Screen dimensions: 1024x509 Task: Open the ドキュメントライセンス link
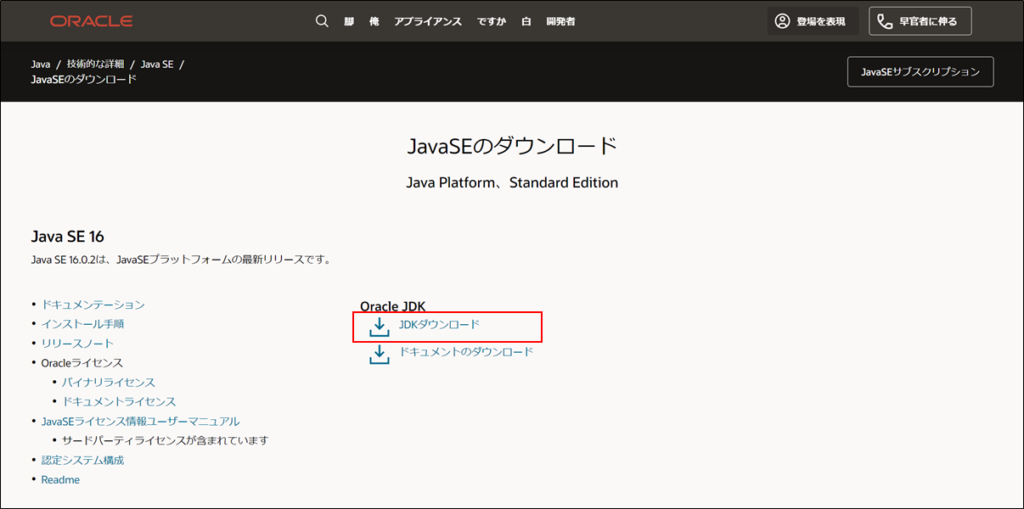[x=119, y=401]
